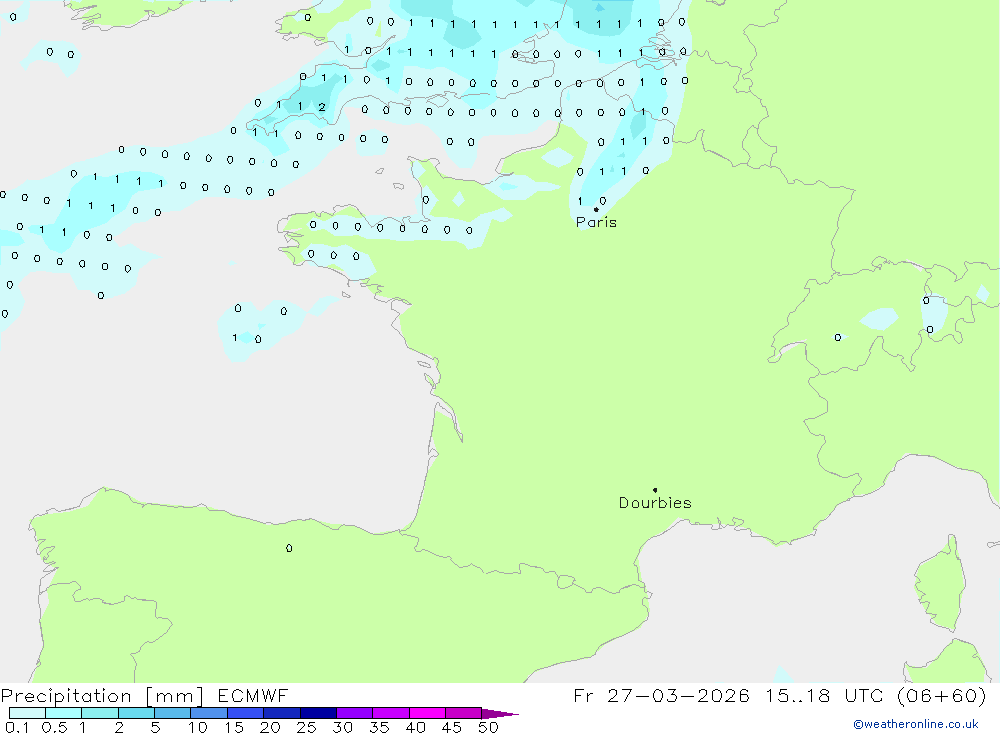
Task: Pick the legend swatch between 1 and 2
Action: pos(100,713)
